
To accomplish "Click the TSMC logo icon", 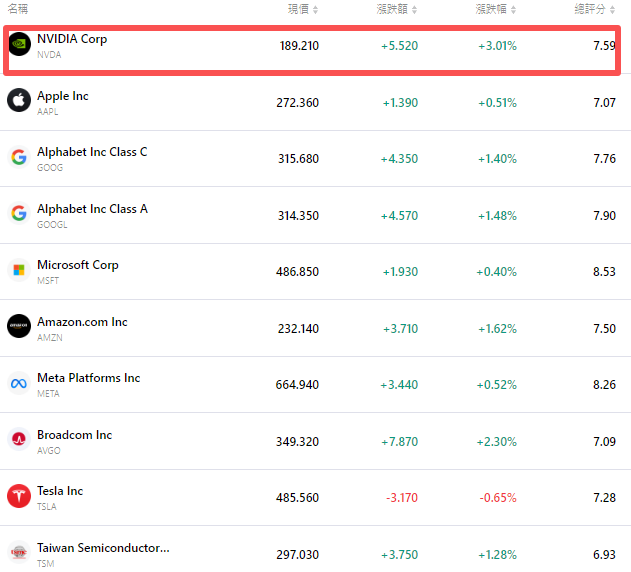I will pyautogui.click(x=19, y=552).
